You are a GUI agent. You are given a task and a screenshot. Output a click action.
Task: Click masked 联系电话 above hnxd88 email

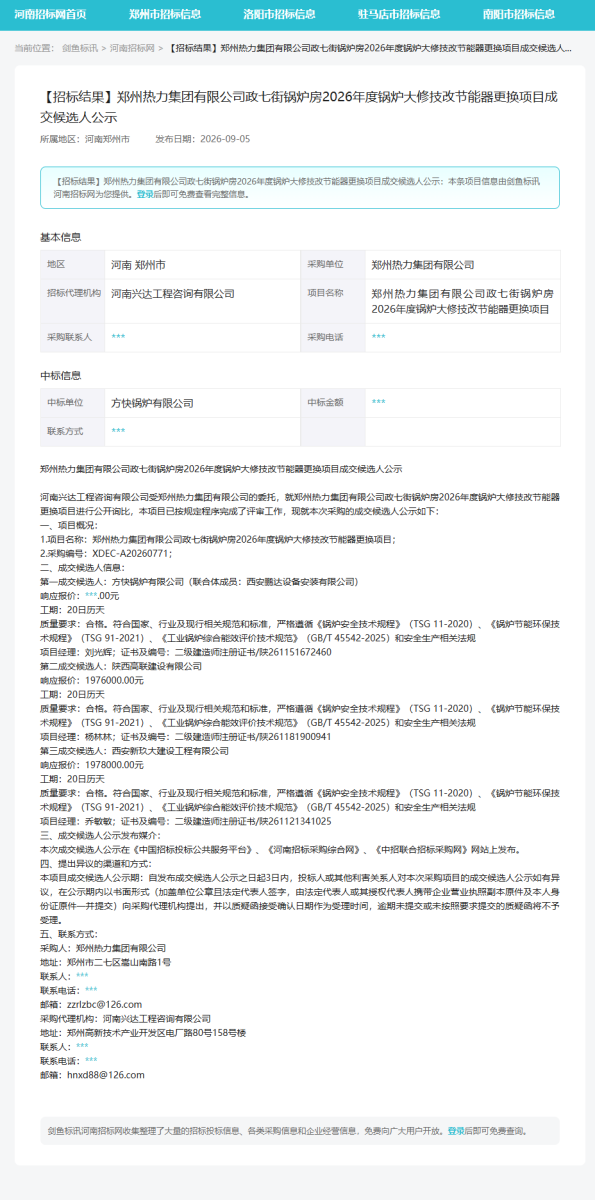[91, 1060]
